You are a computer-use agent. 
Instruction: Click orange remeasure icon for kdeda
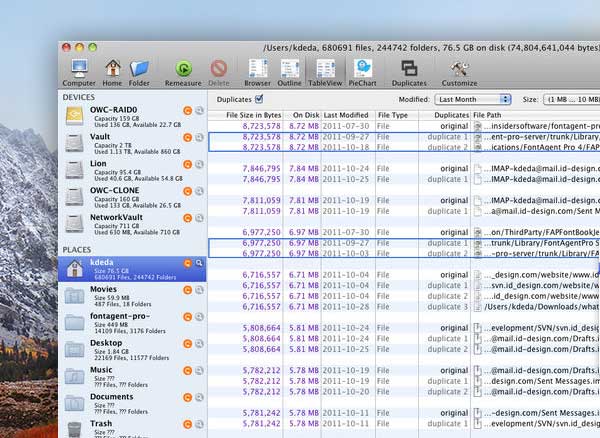188,263
